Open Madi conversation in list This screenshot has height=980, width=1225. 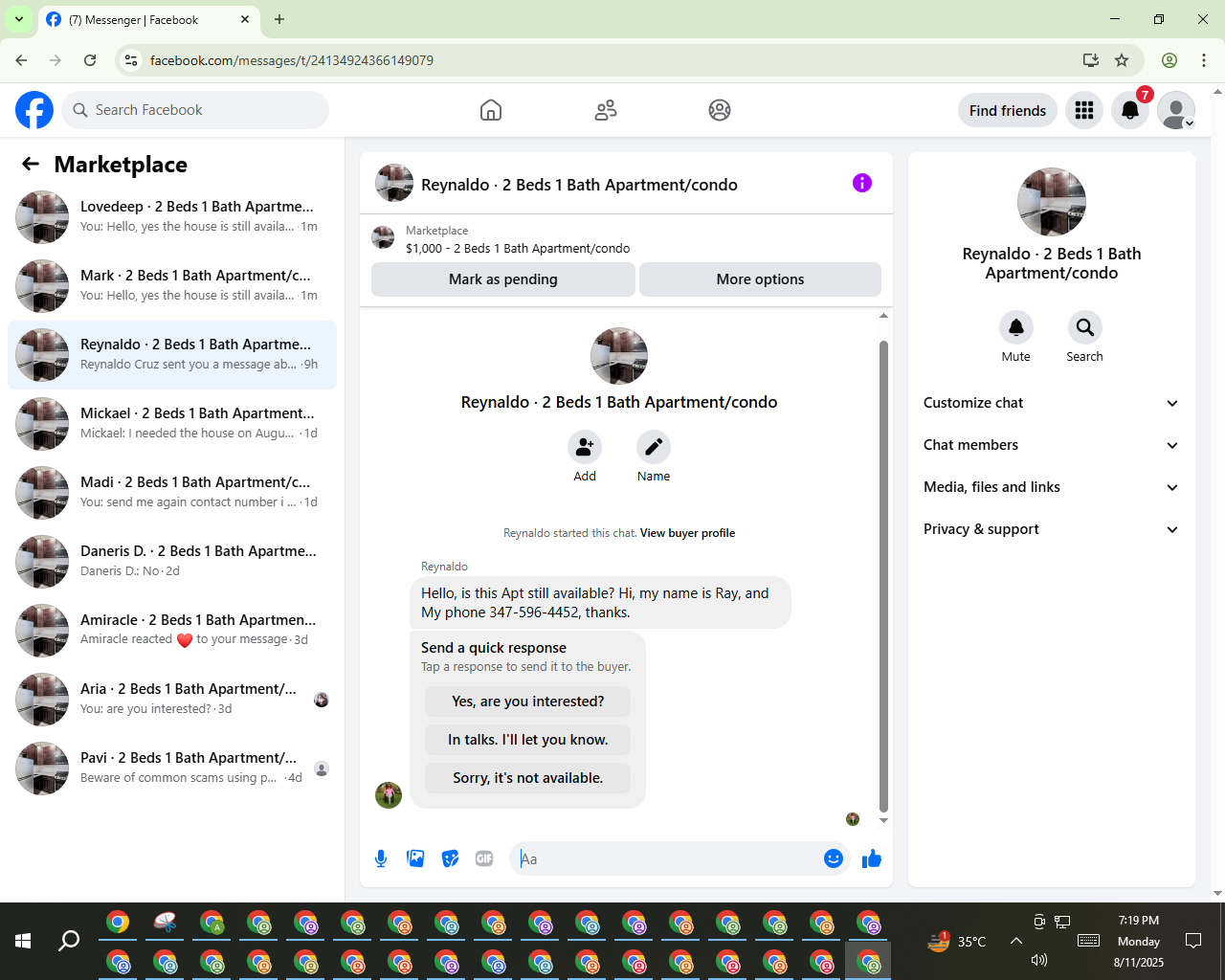tap(172, 493)
